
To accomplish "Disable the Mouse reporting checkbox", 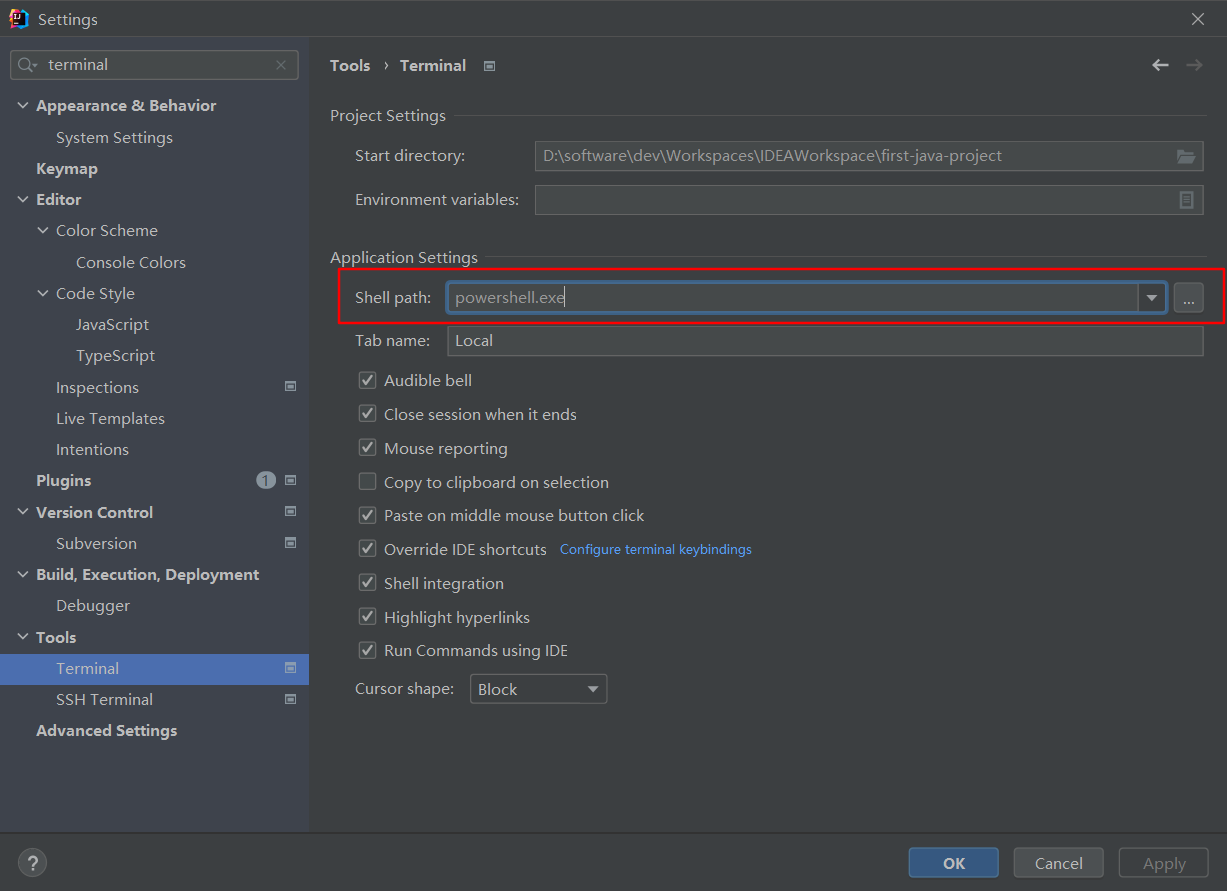I will [367, 448].
